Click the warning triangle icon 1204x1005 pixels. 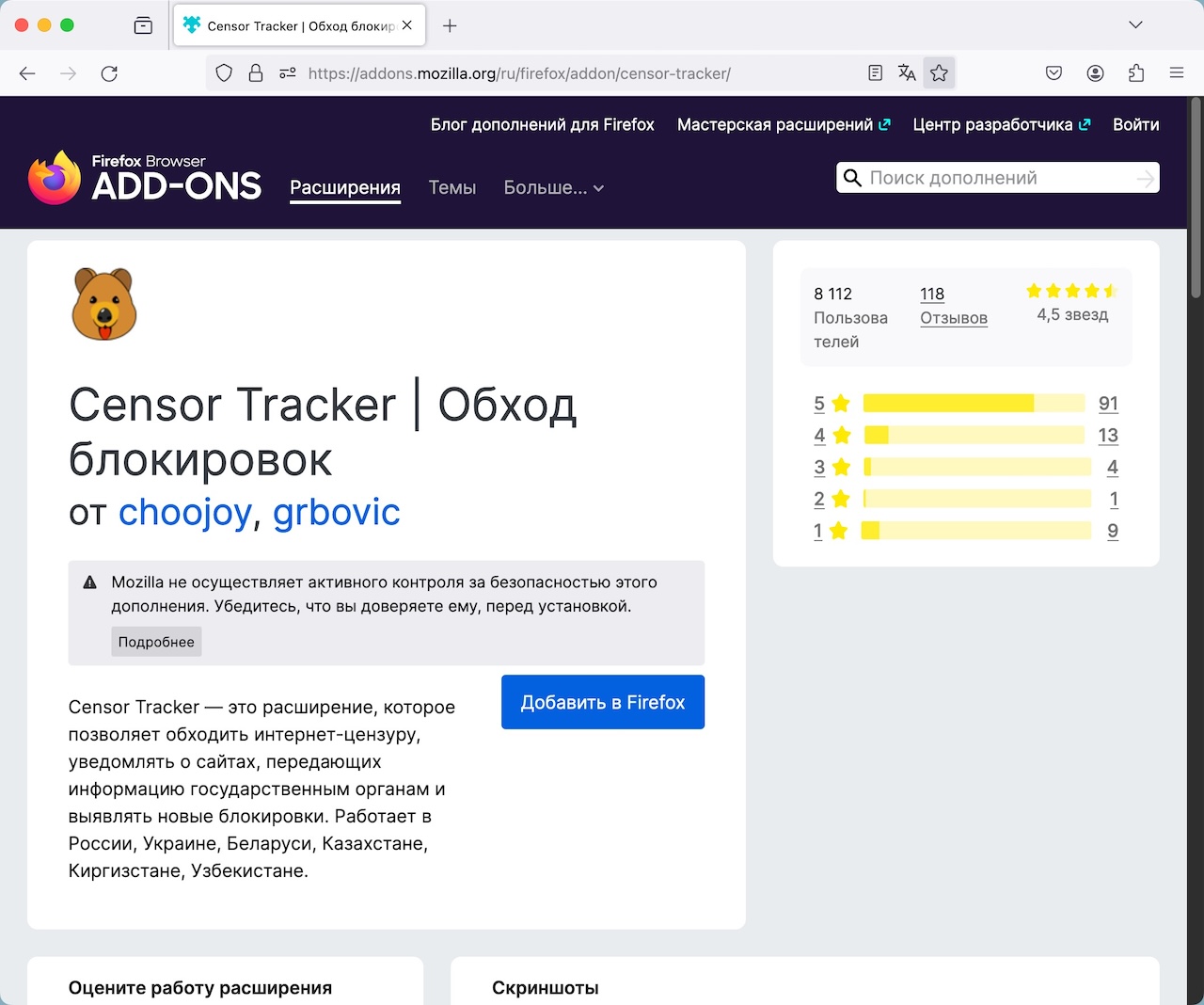click(90, 582)
